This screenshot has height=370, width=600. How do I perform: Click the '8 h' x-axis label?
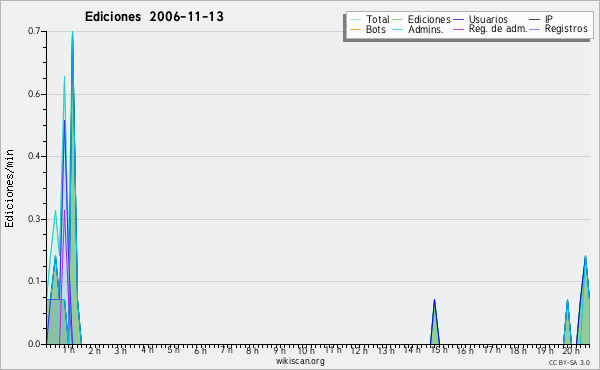pos(252,350)
